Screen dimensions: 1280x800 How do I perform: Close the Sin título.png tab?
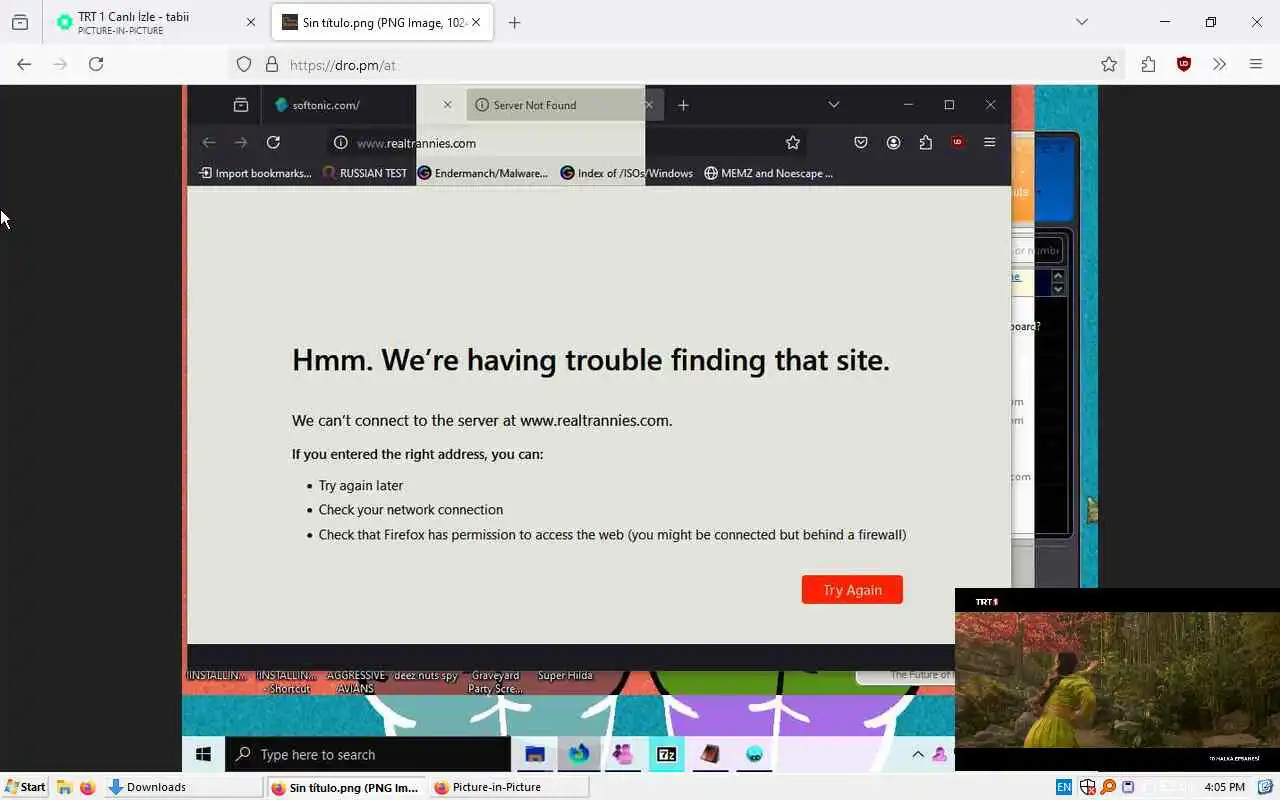476,22
